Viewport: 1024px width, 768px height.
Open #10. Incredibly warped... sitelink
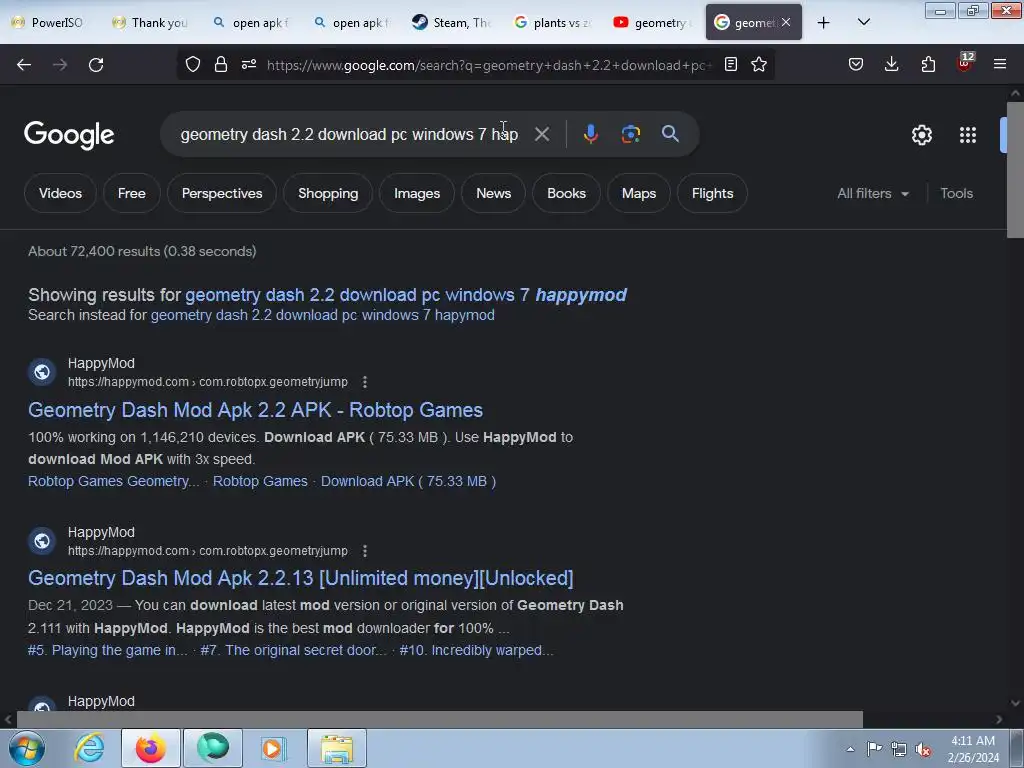point(476,650)
